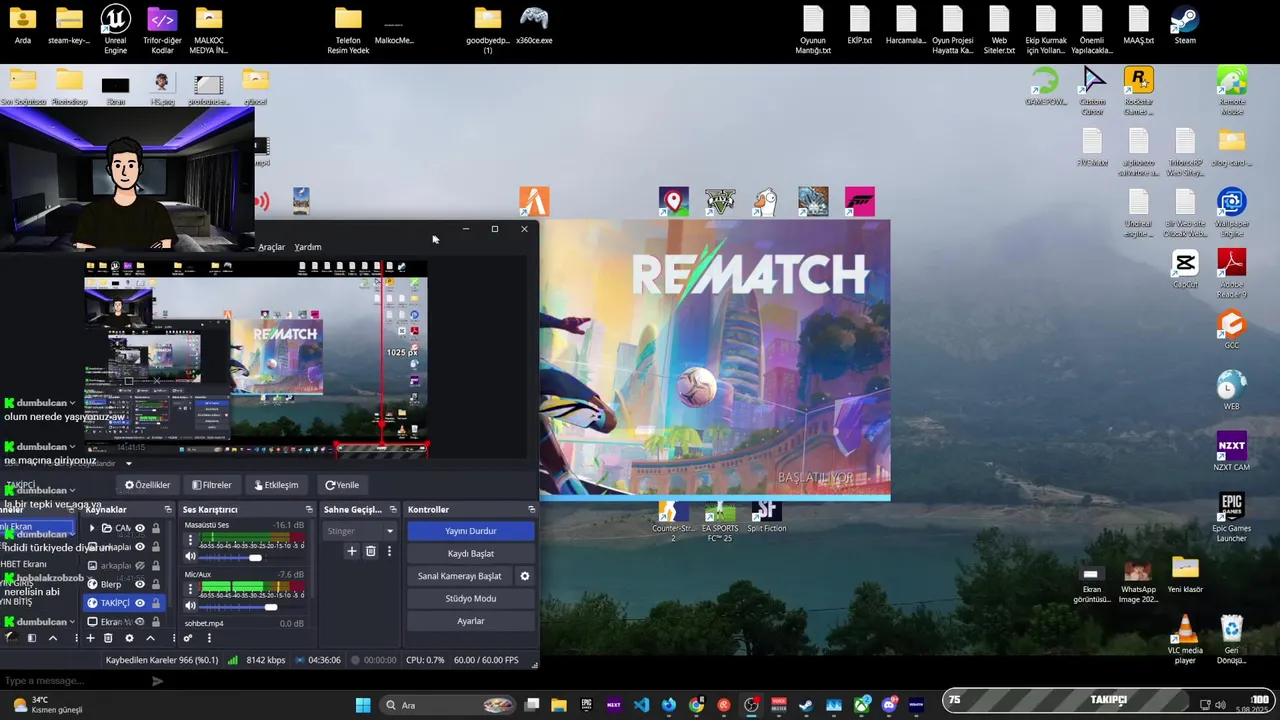Open the Counter-Strike 2 desktop shortcut
The image size is (1280, 720).
[673, 522]
